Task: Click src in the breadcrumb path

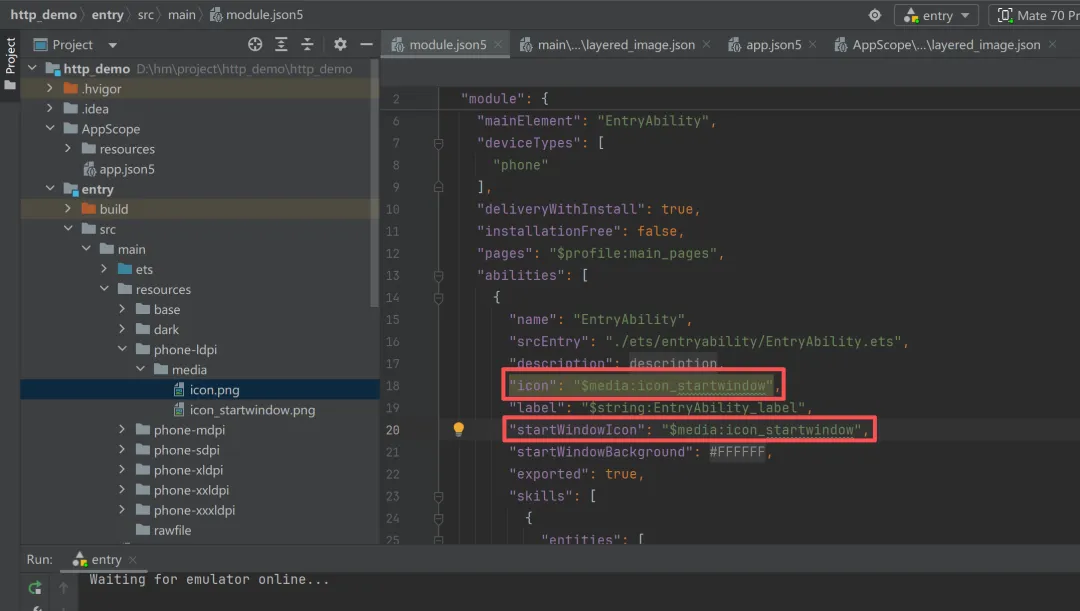Action: (x=145, y=14)
